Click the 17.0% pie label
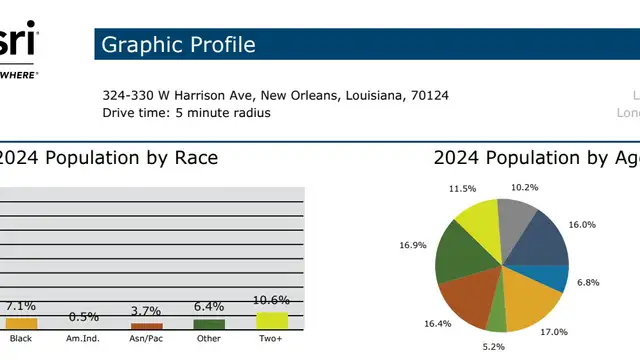The height and width of the screenshot is (360, 640). point(554,332)
